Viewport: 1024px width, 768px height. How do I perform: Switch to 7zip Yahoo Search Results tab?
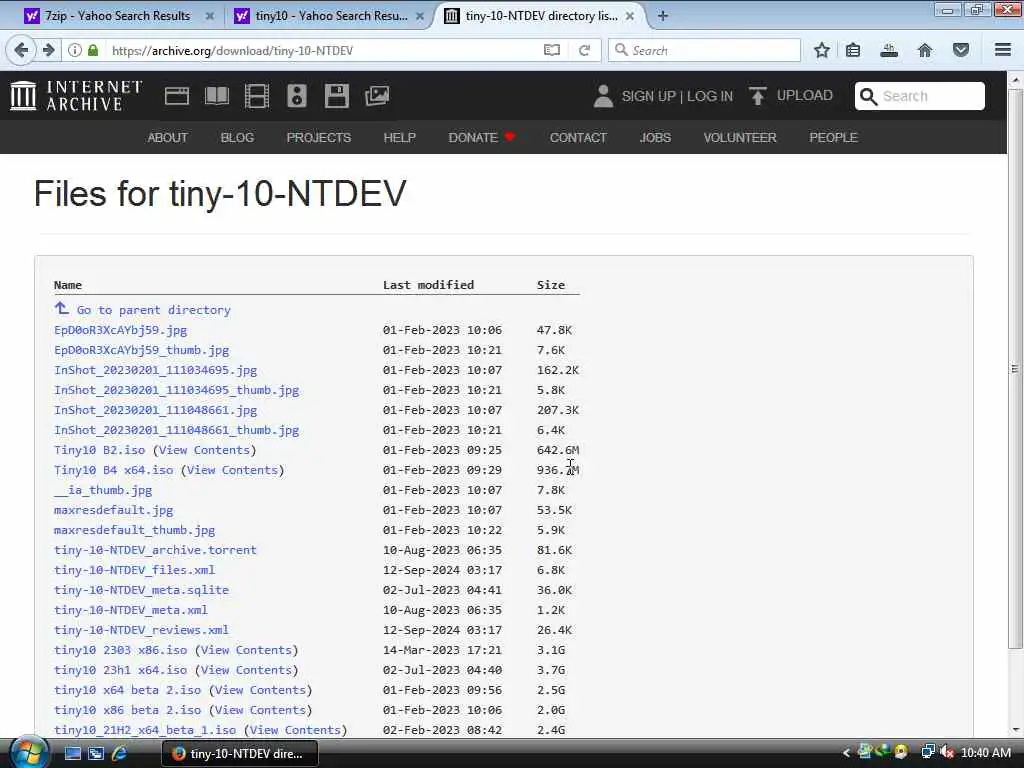[x=118, y=16]
